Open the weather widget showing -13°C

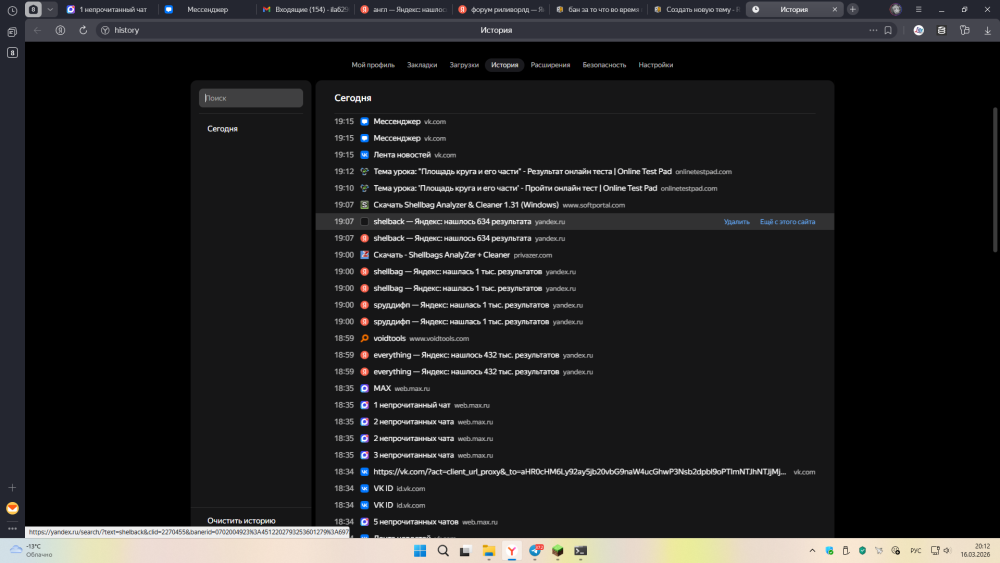(29, 551)
